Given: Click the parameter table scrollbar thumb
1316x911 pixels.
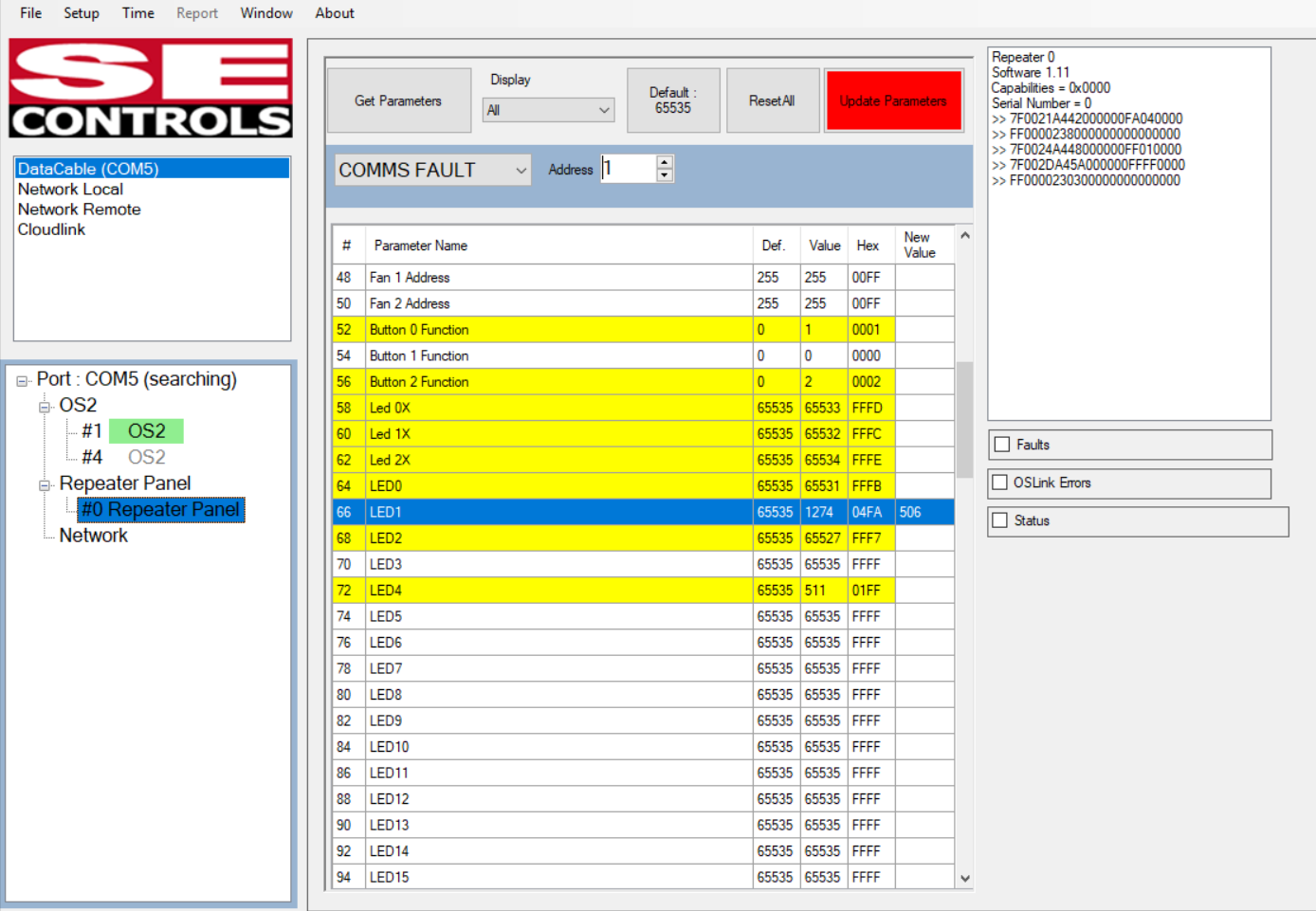Looking at the screenshot, I should coord(964,420).
